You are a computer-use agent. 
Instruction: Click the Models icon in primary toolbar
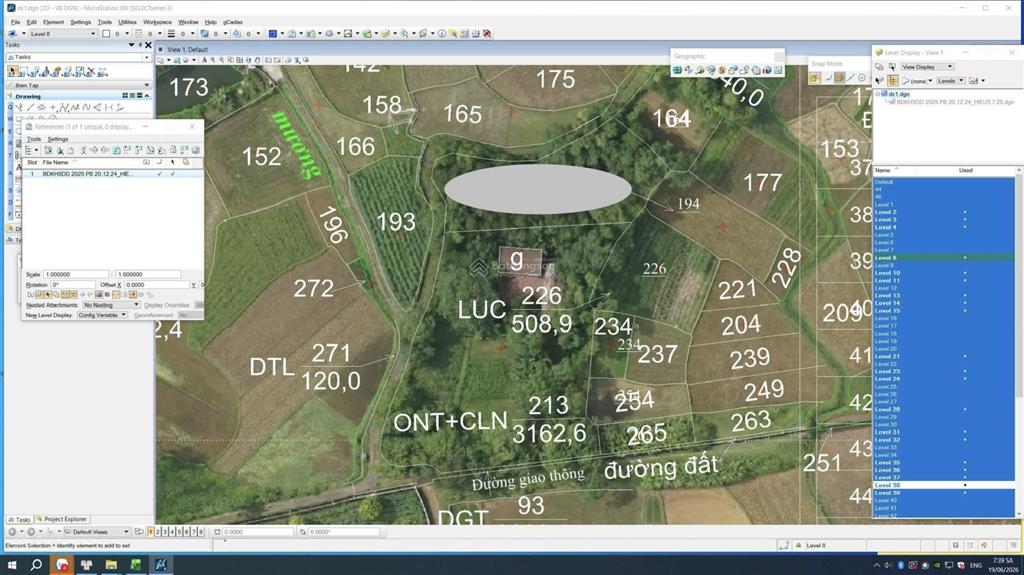[x=272, y=33]
